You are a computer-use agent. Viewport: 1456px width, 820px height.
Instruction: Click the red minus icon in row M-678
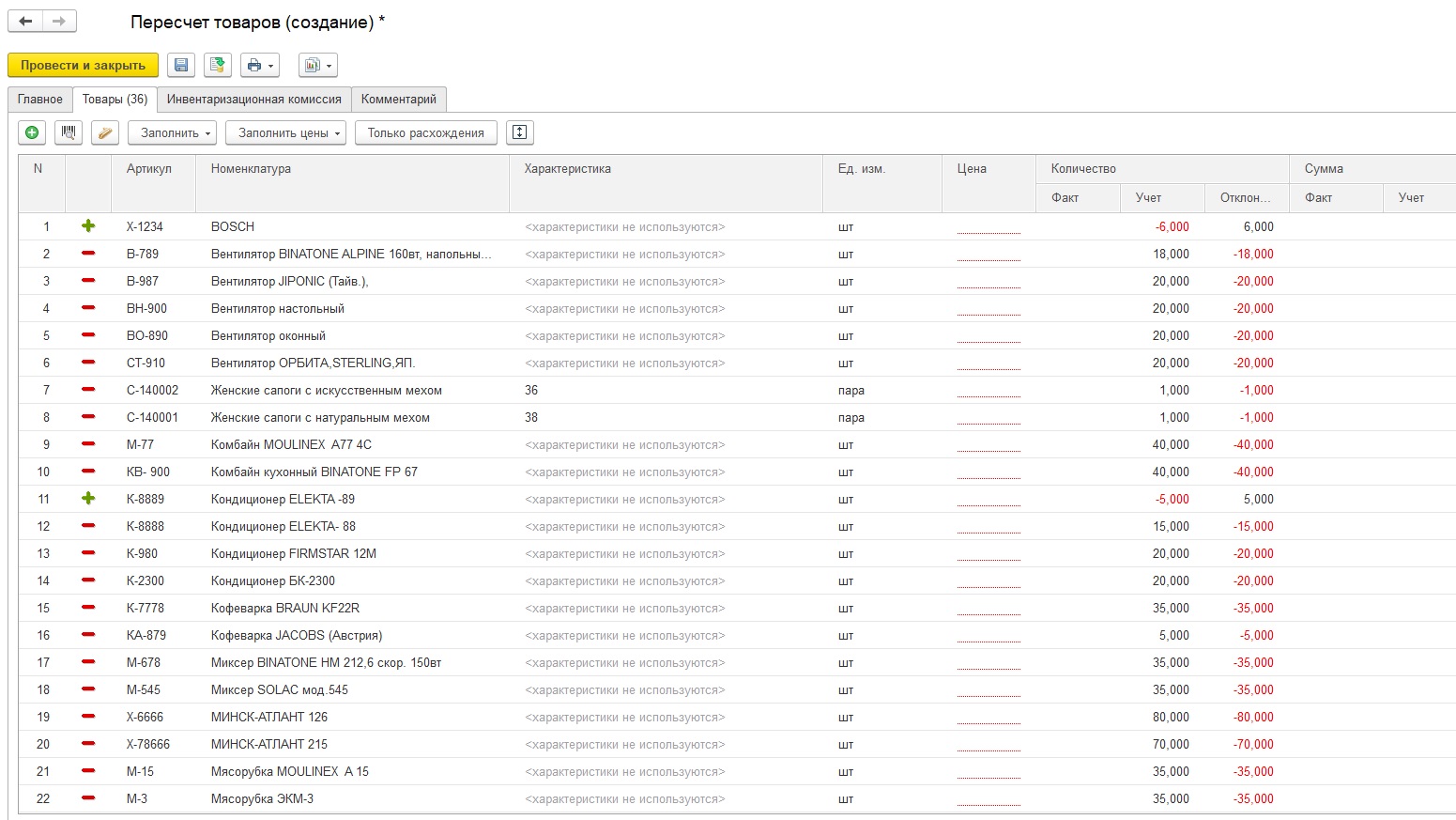[x=88, y=662]
